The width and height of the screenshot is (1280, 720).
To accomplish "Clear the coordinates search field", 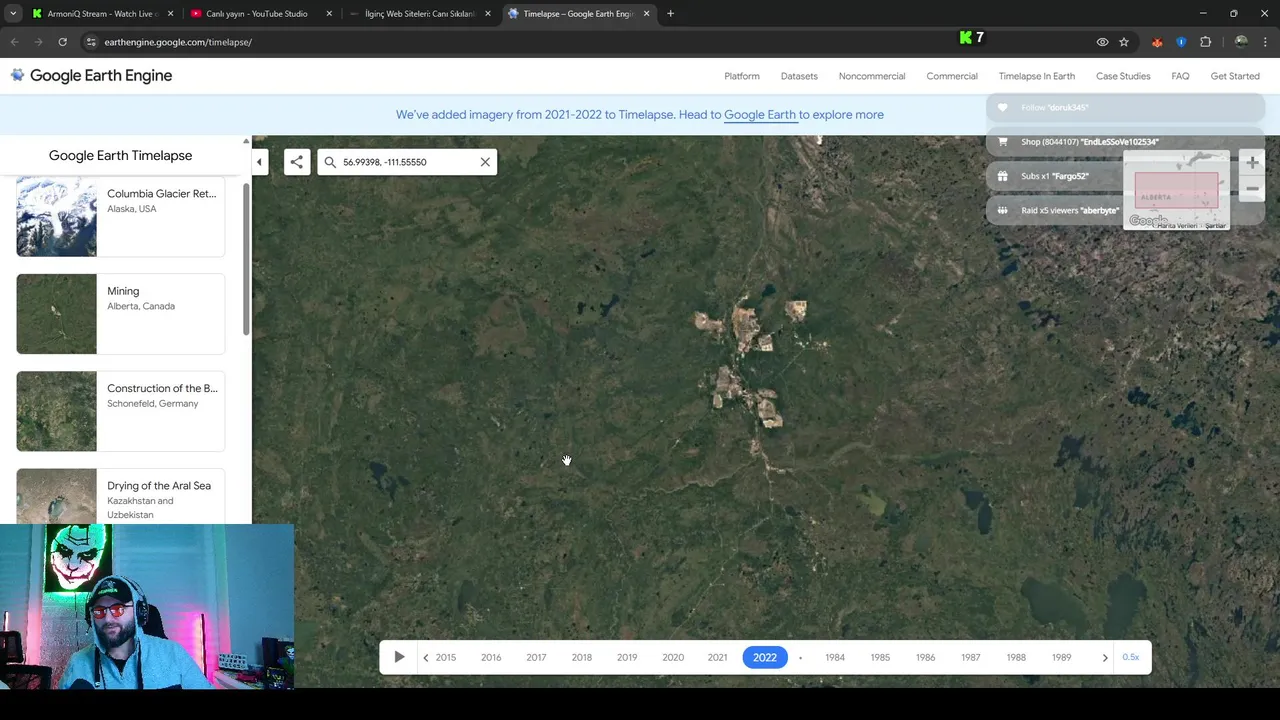I will click(485, 162).
